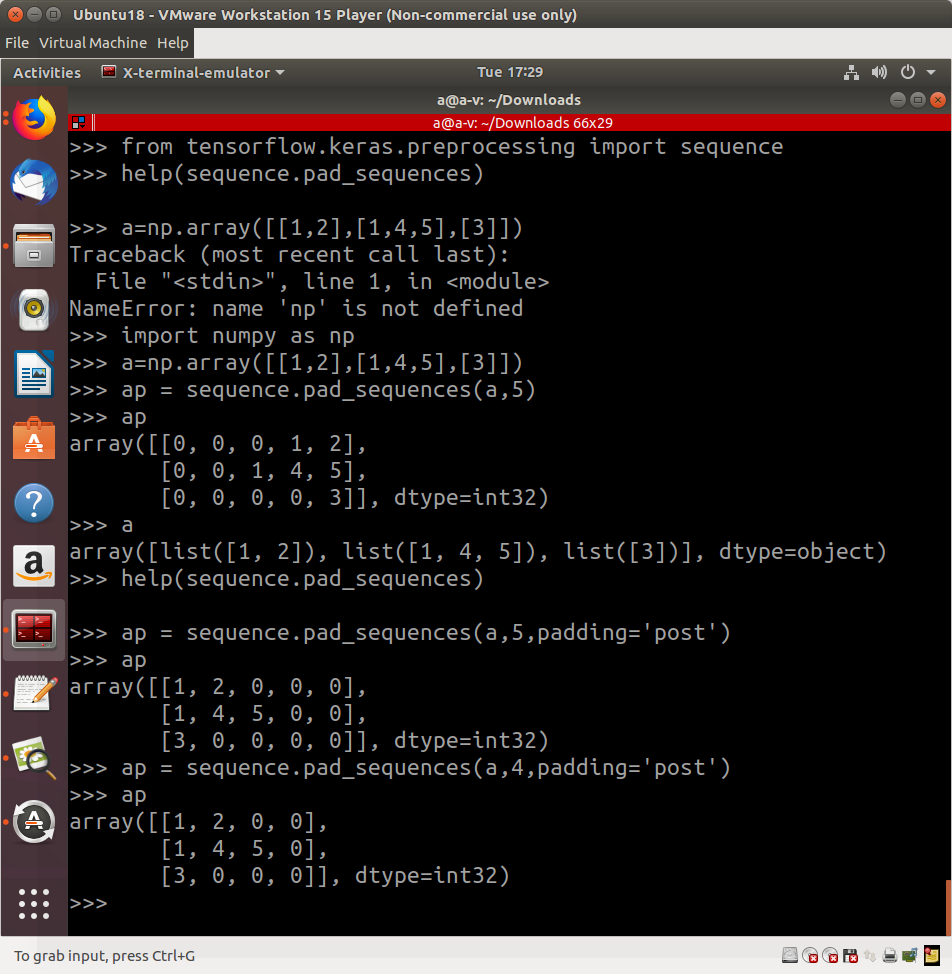Image resolution: width=952 pixels, height=974 pixels.
Task: Click the Activities button
Action: (46, 72)
